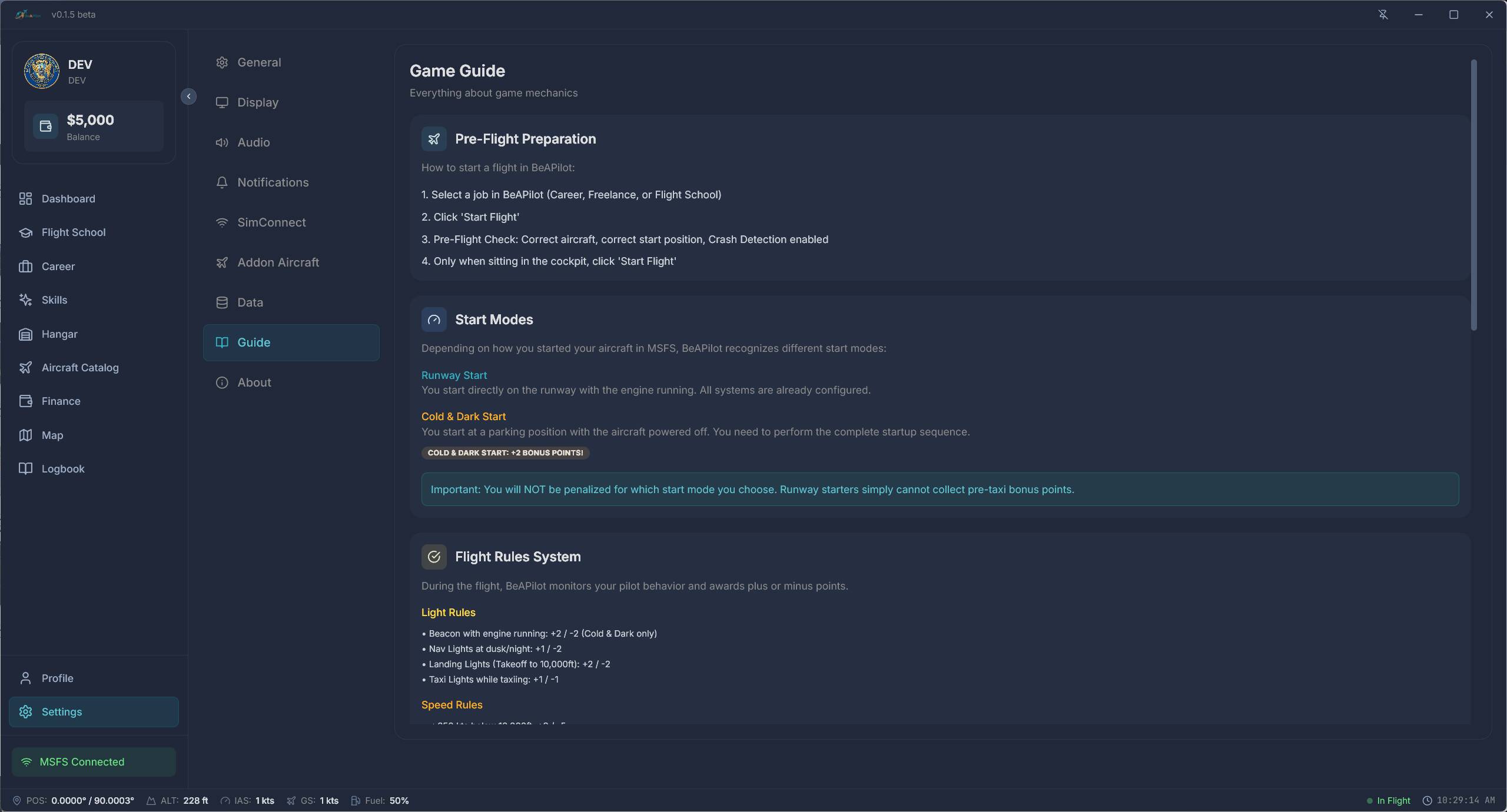1507x812 pixels.
Task: Click the Skills sparkle icon
Action: (x=25, y=300)
